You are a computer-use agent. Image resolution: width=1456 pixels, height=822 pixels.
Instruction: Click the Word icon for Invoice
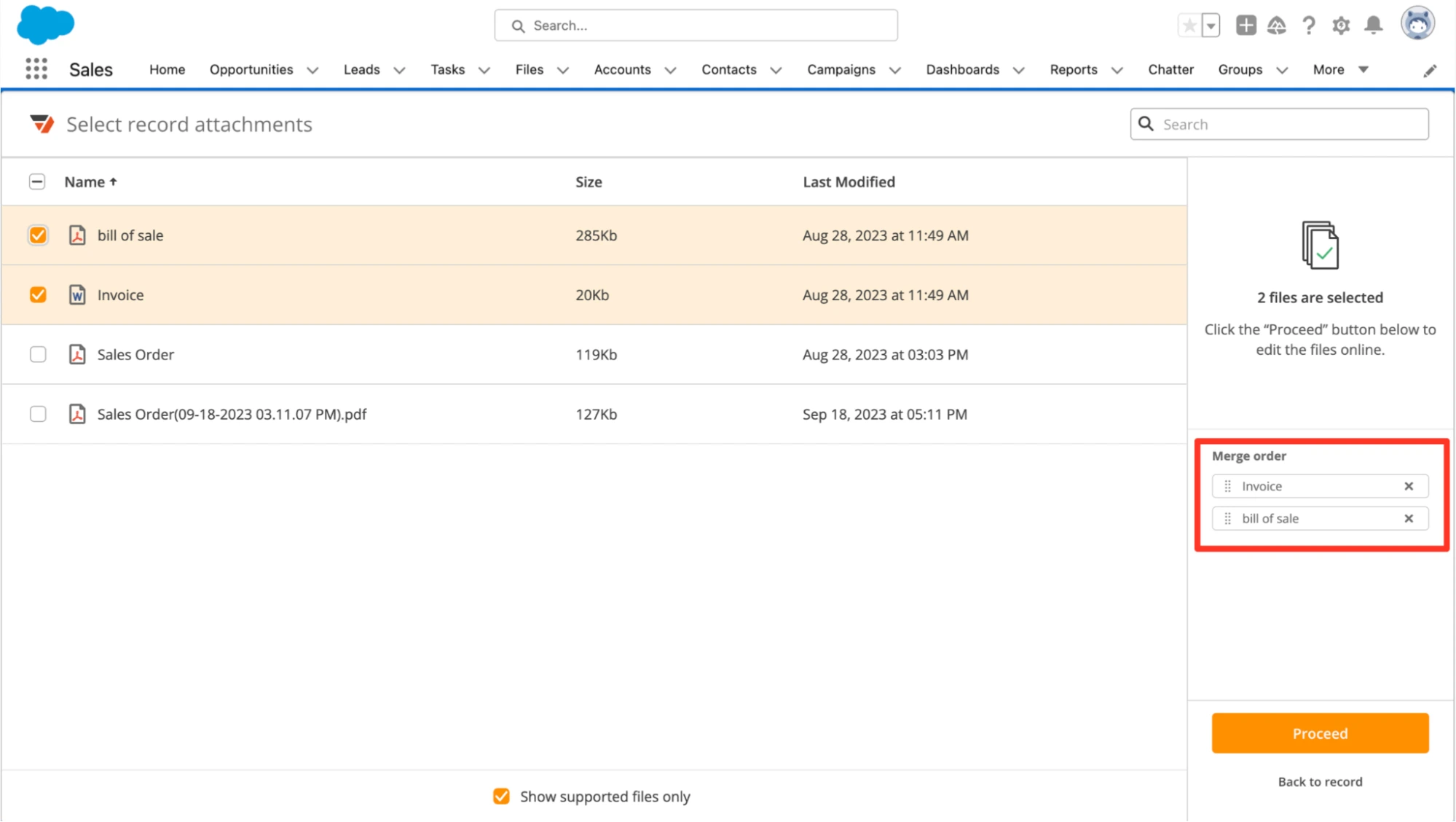click(77, 295)
